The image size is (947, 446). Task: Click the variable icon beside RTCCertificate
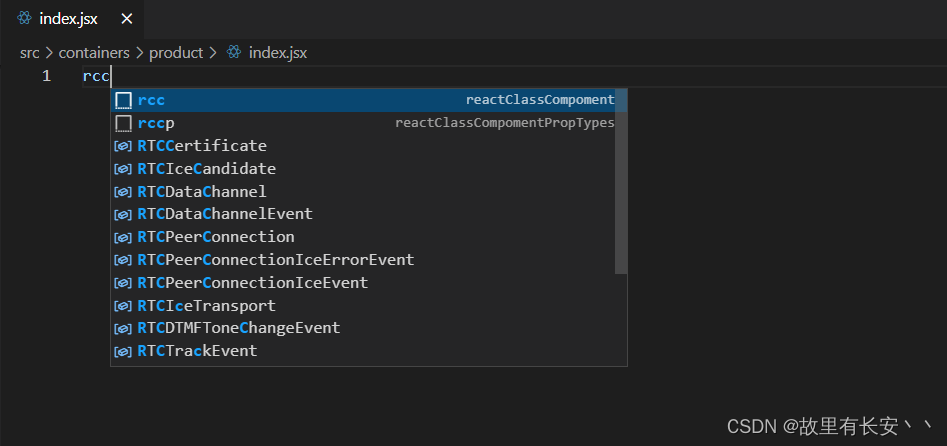pos(123,146)
